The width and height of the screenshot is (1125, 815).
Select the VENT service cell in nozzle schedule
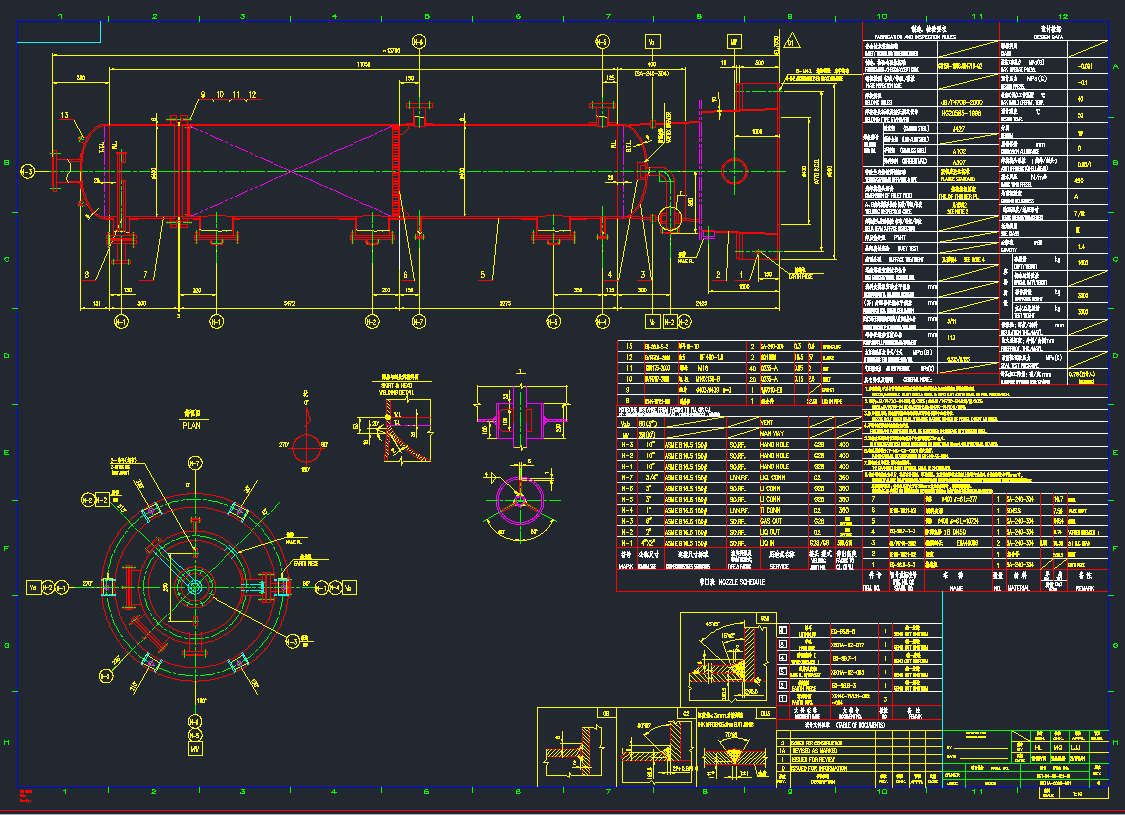(766, 421)
